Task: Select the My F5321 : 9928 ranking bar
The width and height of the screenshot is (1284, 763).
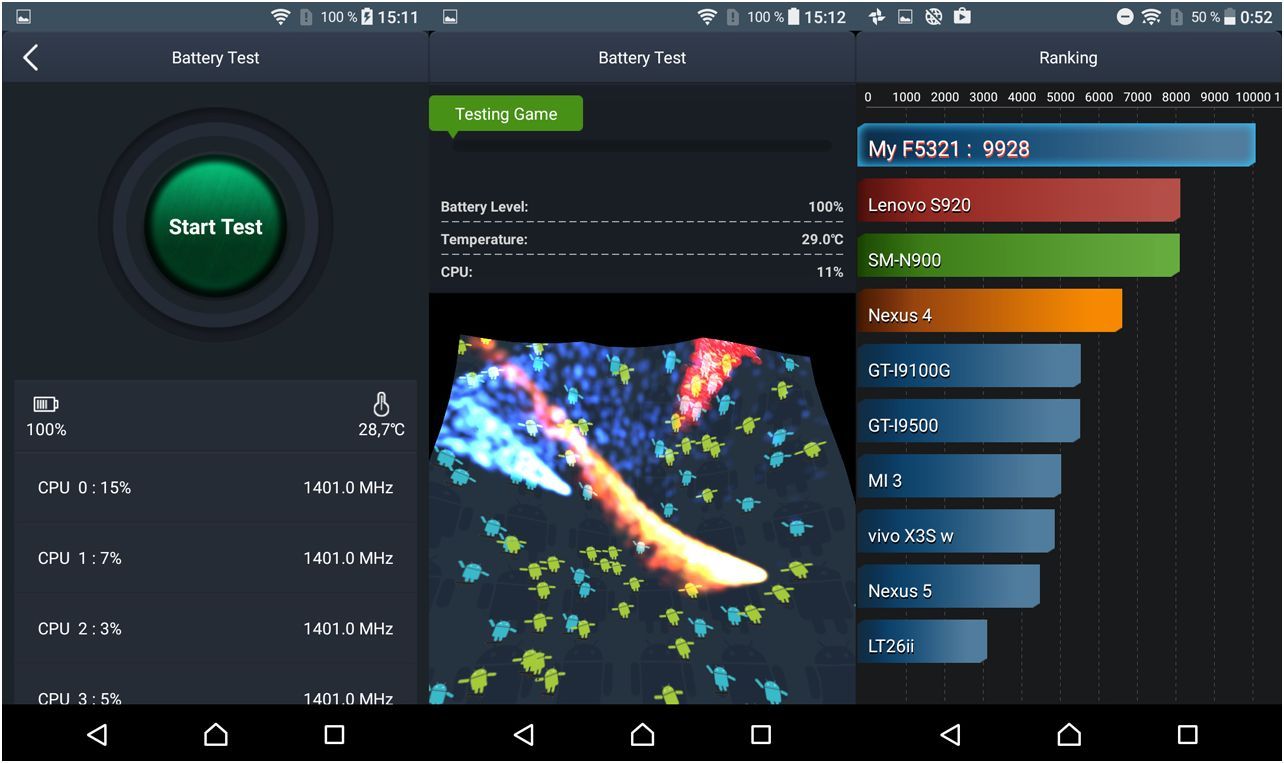Action: coord(1055,148)
